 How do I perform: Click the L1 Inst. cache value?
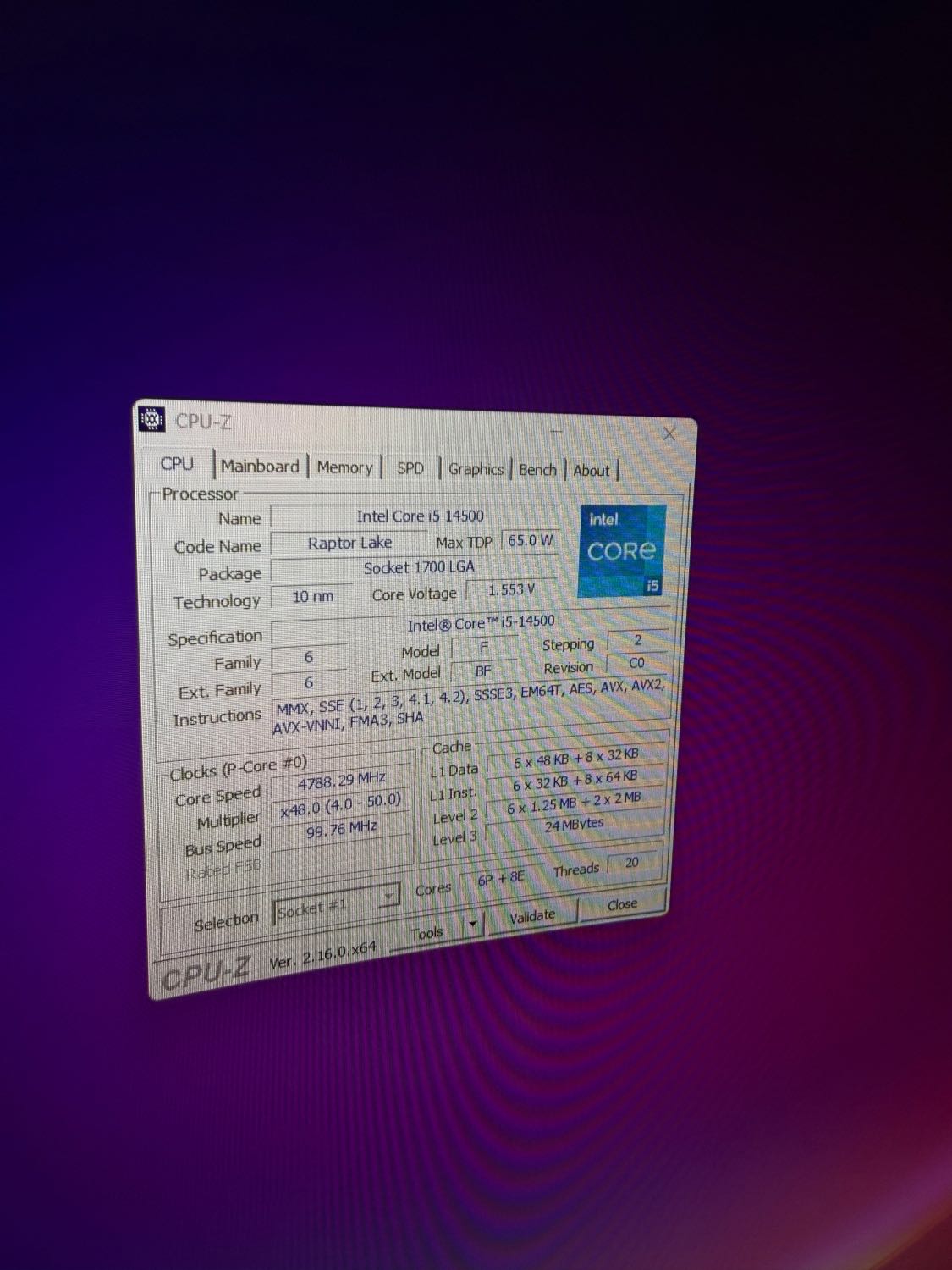(575, 780)
